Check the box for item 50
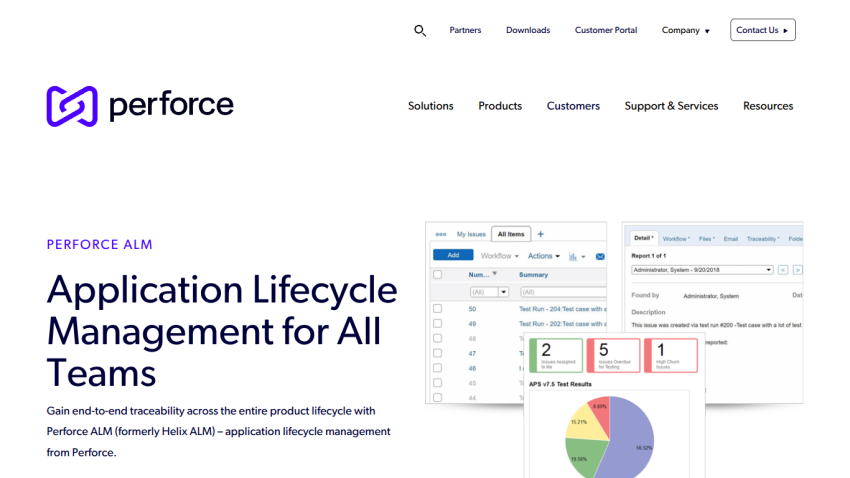This screenshot has height=478, width=850. 437,308
